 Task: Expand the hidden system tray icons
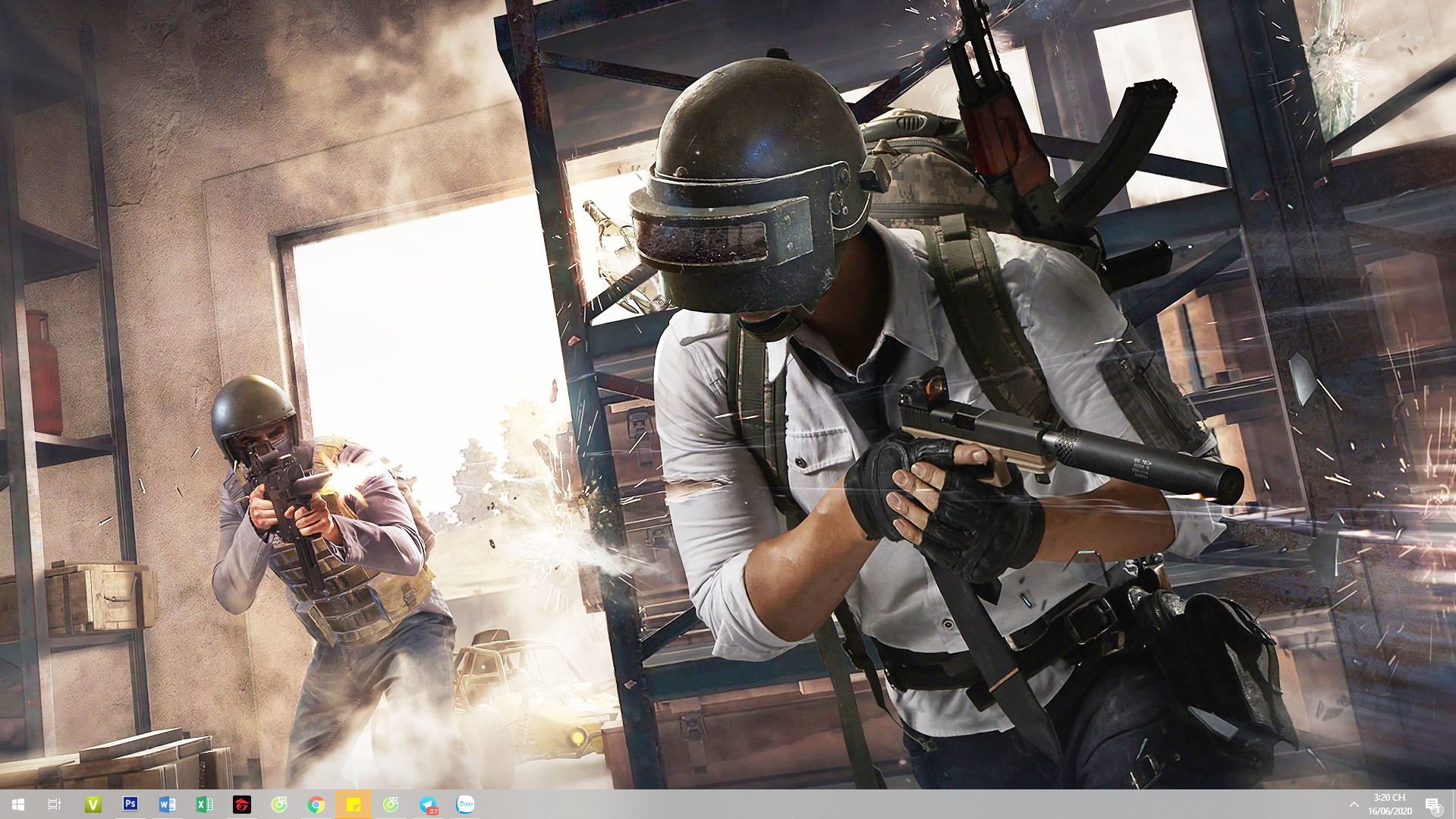(x=1354, y=804)
